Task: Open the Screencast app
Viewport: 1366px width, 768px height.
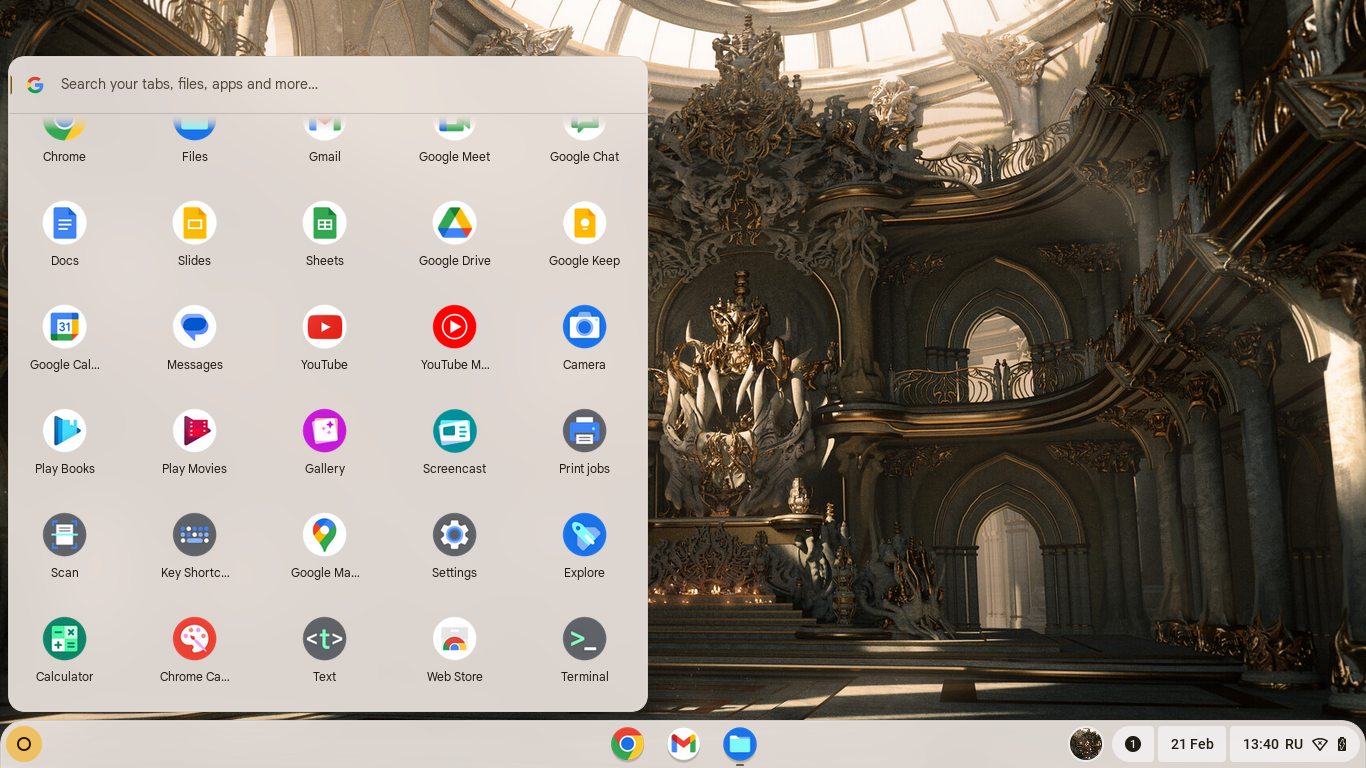Action: coord(455,431)
